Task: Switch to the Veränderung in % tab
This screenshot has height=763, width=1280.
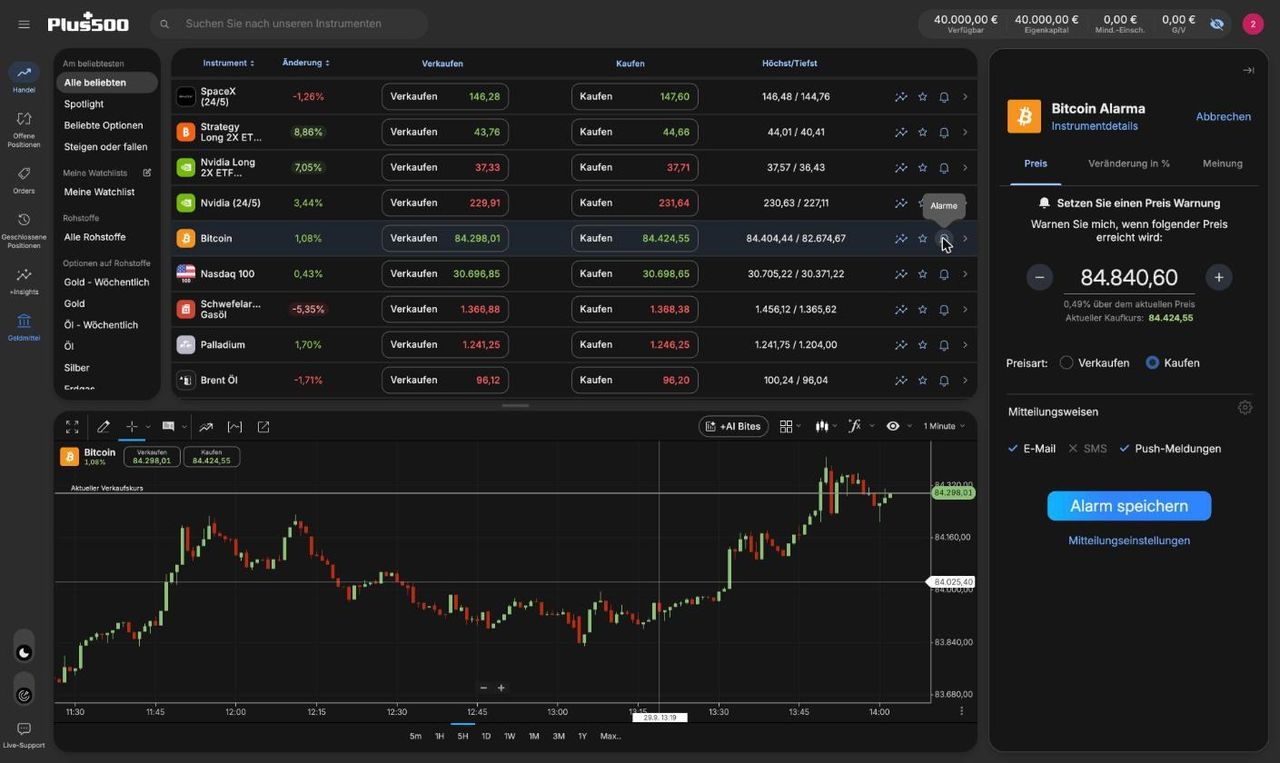Action: click(1129, 163)
